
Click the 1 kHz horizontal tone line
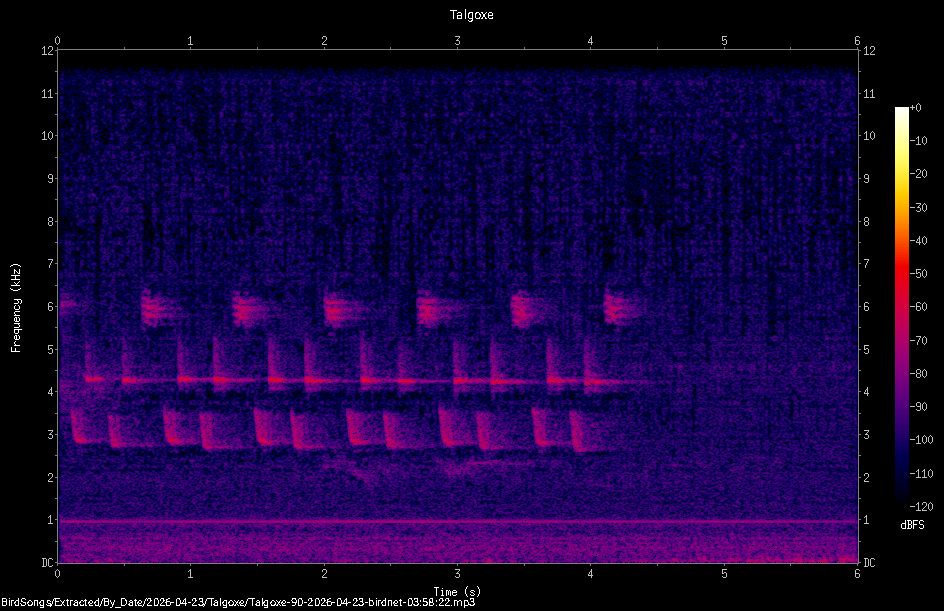click(458, 521)
